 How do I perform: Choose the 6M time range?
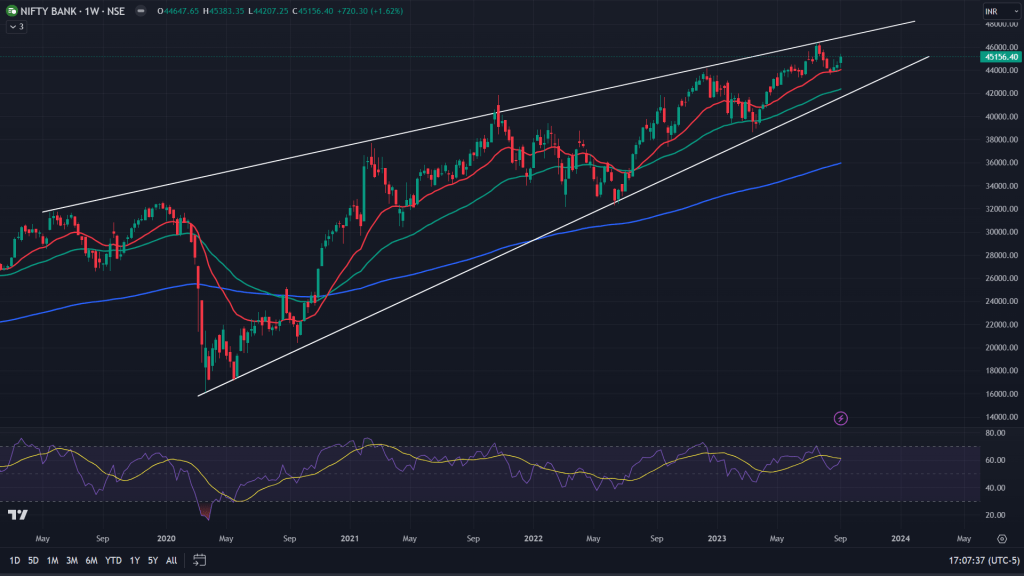(91, 561)
